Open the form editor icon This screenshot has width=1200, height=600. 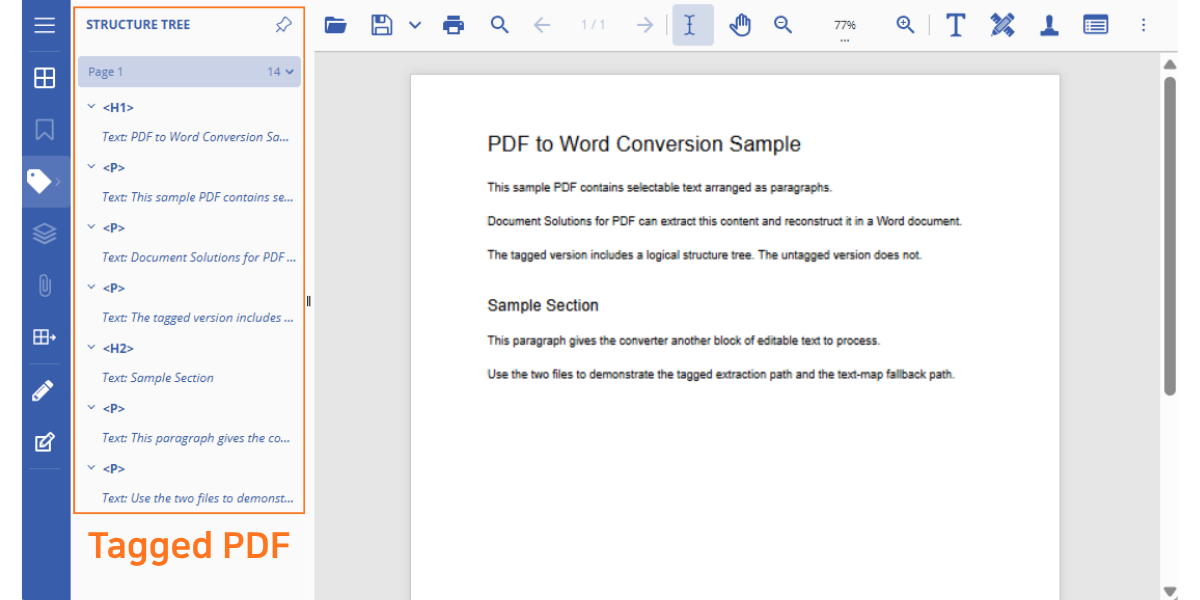coord(44,442)
